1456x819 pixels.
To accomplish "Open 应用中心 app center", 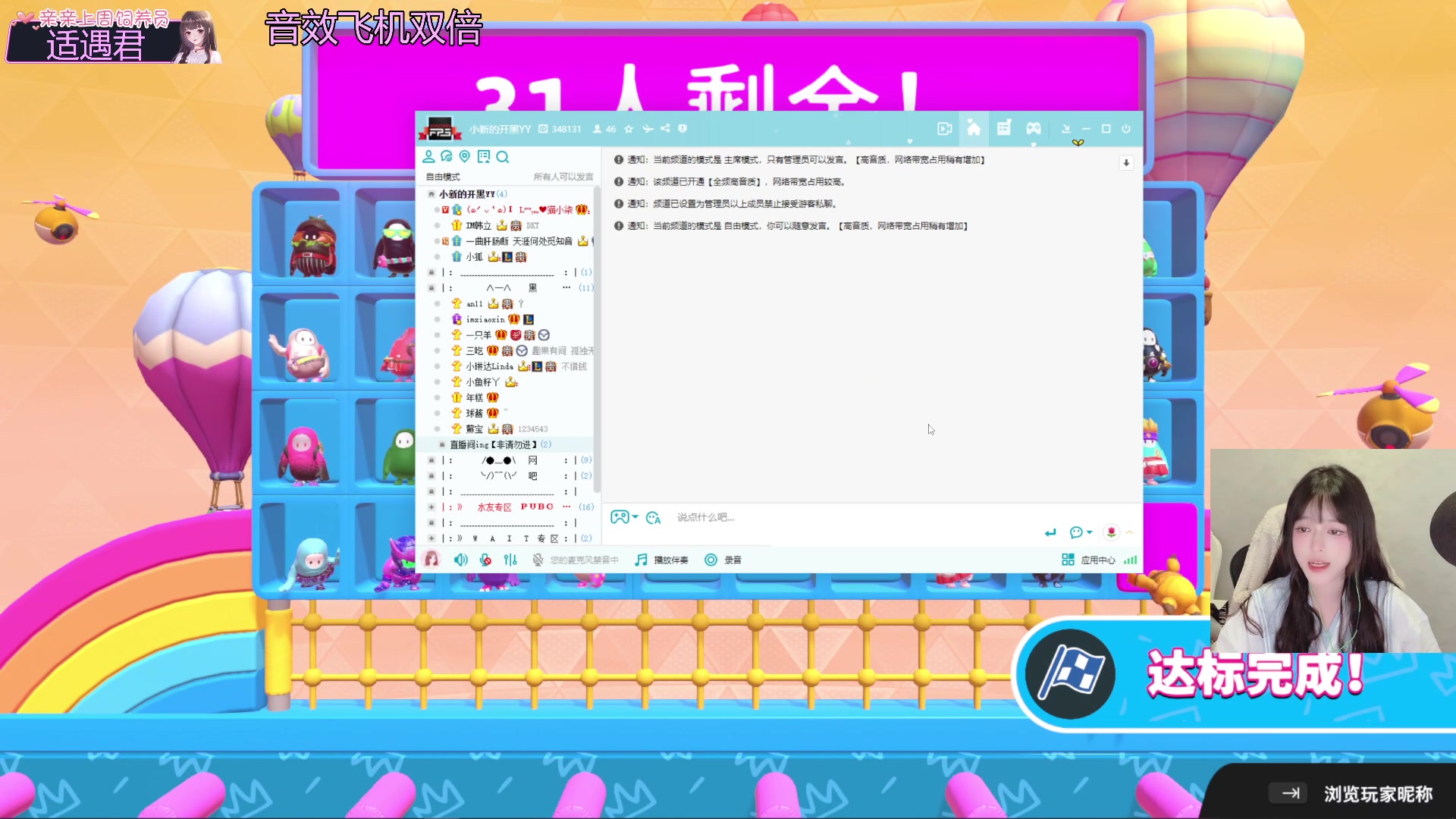I will (x=1088, y=560).
